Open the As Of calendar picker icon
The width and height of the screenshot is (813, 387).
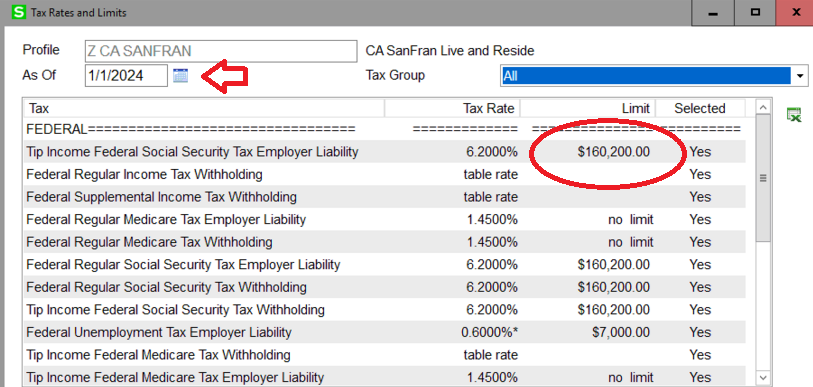coord(180,76)
